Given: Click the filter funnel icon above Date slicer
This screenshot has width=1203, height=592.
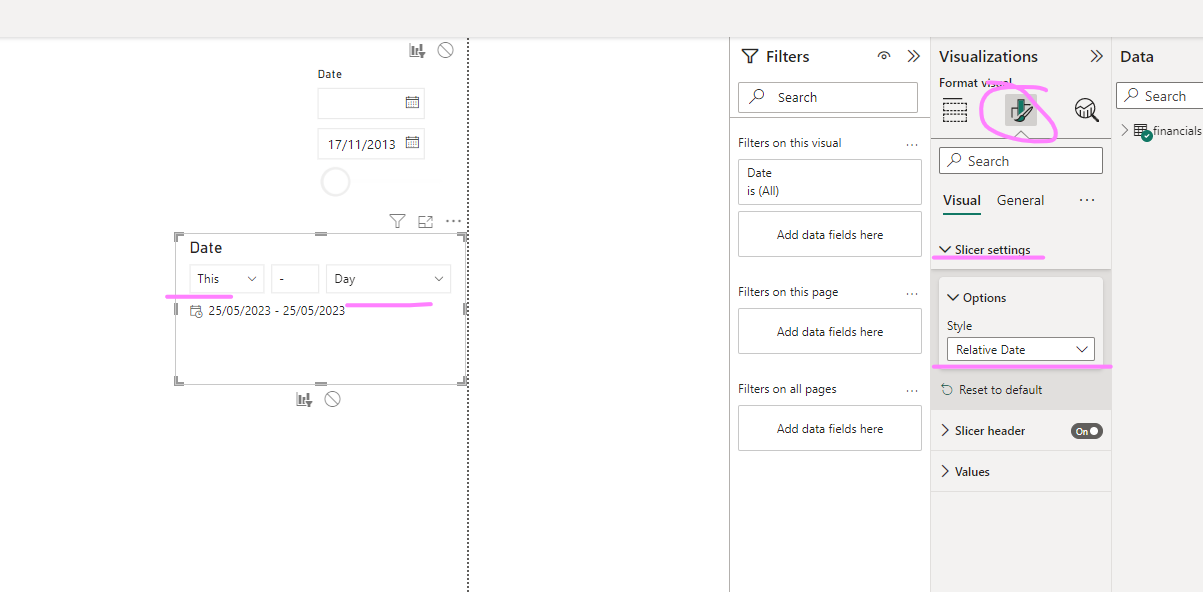Looking at the screenshot, I should (x=397, y=221).
